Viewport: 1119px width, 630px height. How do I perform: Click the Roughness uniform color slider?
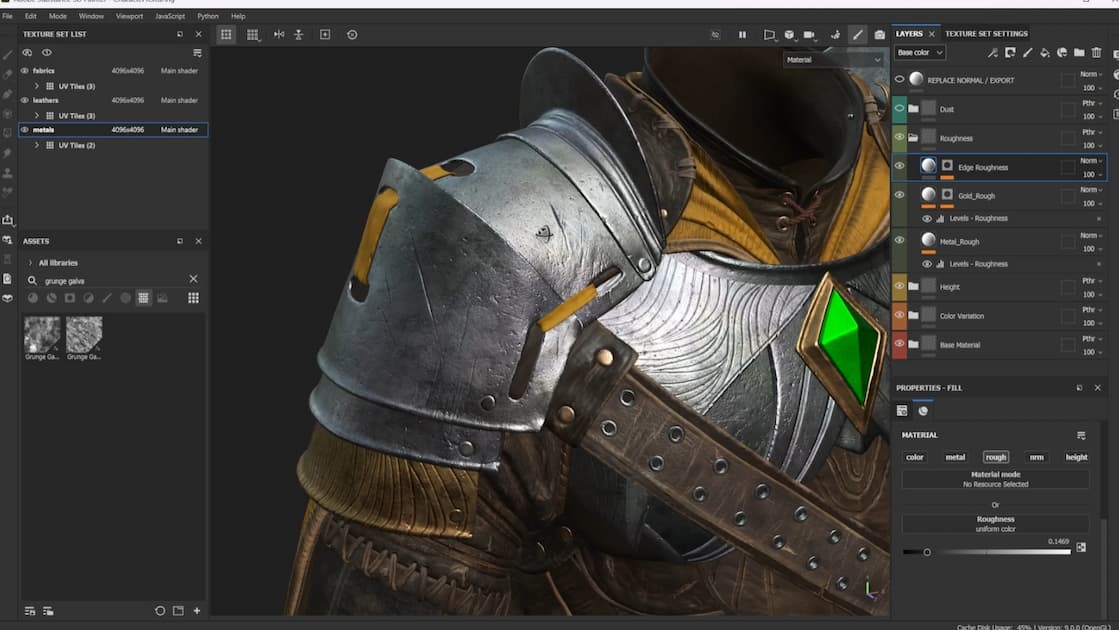(x=987, y=552)
